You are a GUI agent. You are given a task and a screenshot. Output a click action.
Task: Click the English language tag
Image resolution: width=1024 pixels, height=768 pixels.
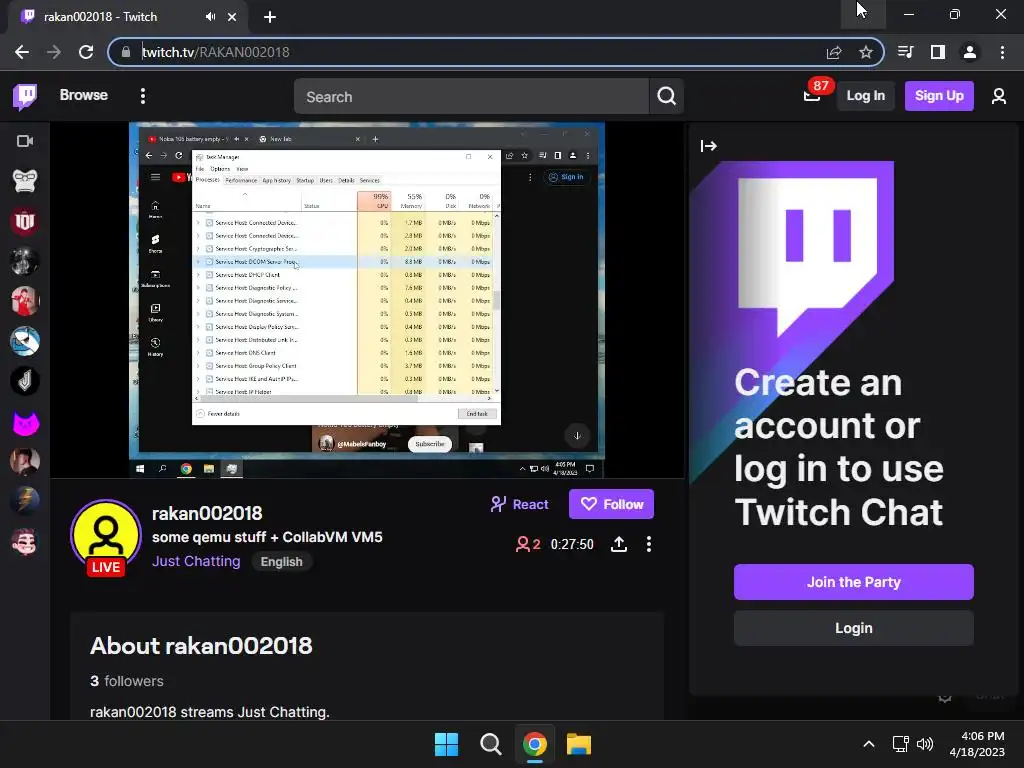coord(281,562)
